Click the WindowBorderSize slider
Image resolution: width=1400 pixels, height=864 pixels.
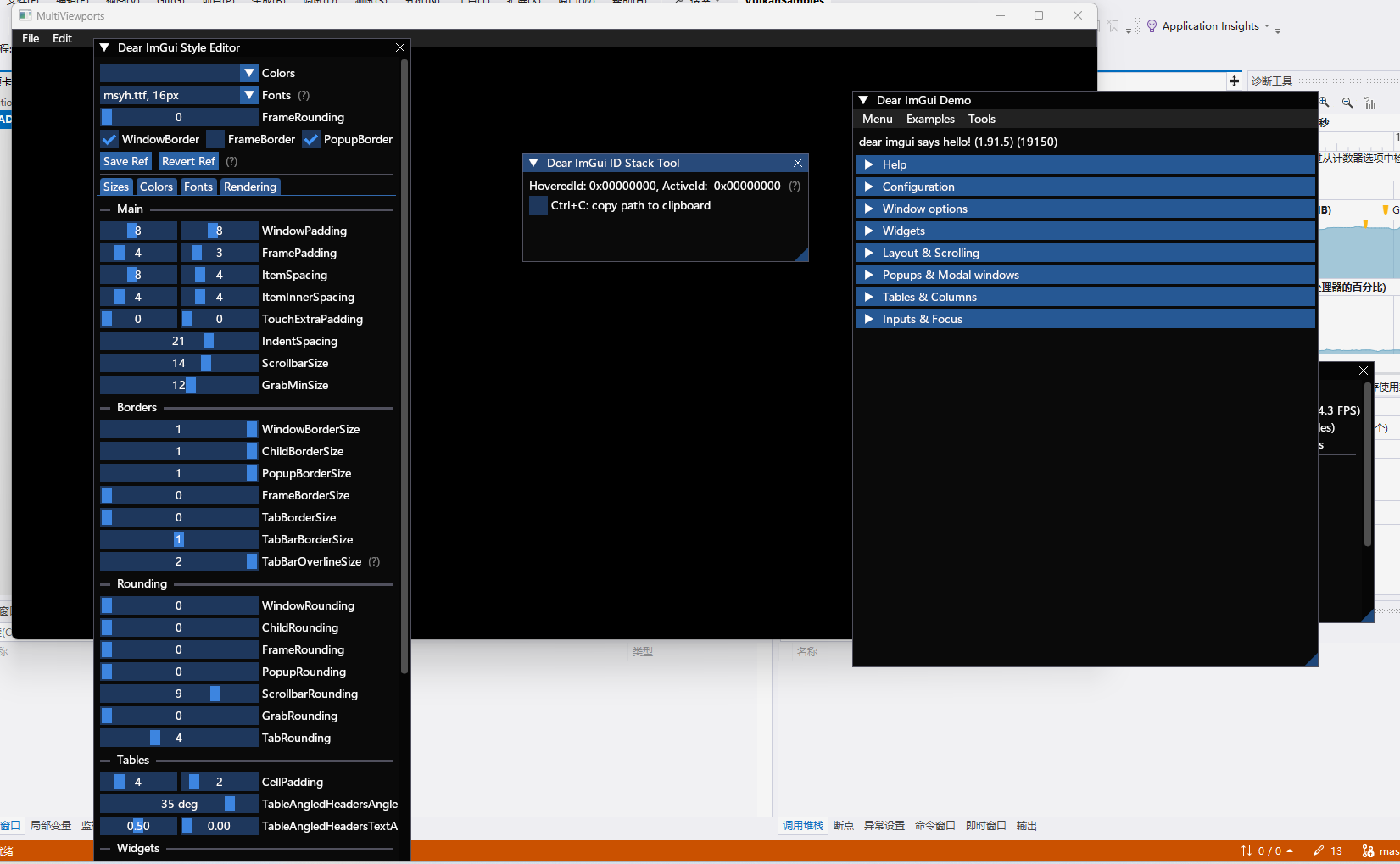pyautogui.click(x=179, y=430)
